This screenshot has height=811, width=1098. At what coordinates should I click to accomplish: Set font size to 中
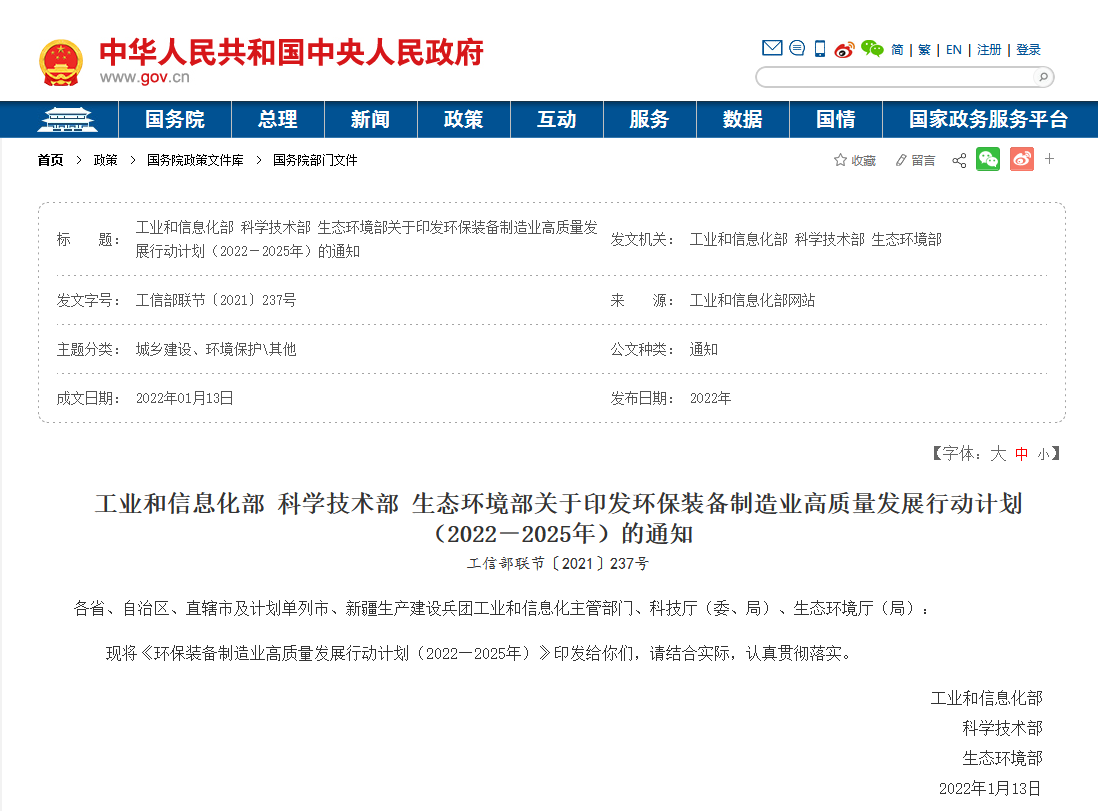click(1022, 455)
